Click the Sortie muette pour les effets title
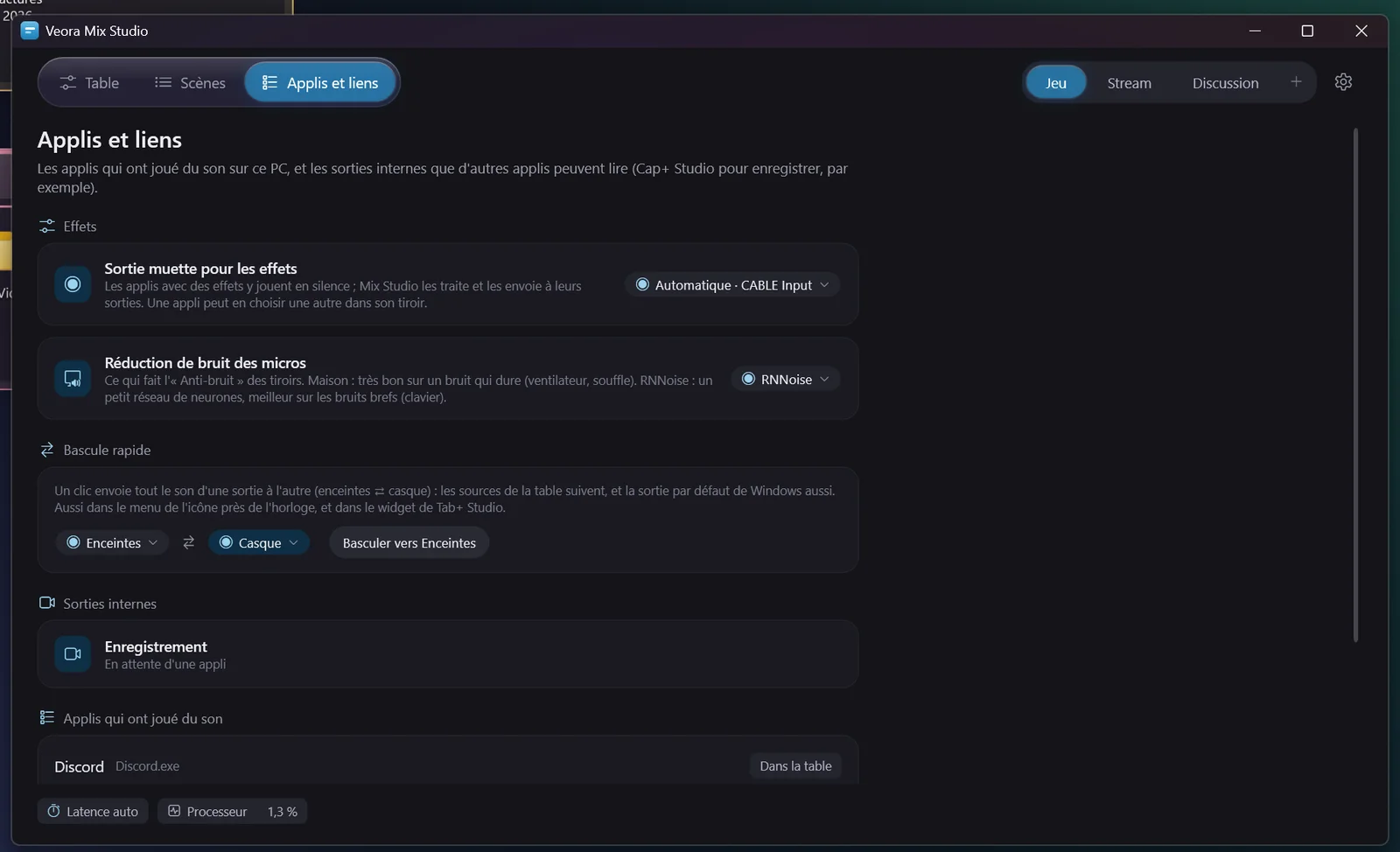This screenshot has width=1400, height=852. tap(200, 269)
